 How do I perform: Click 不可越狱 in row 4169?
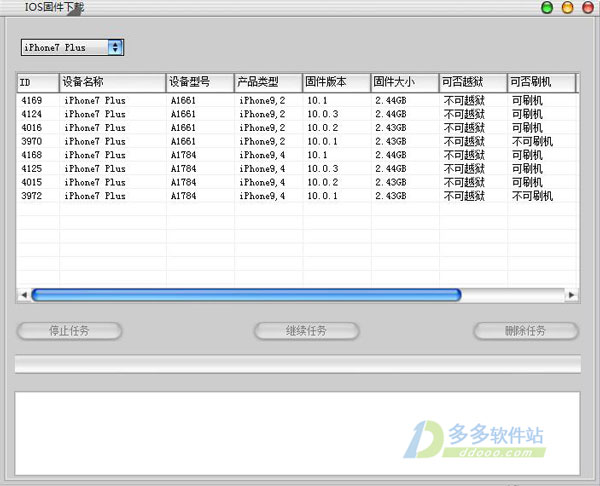click(464, 101)
